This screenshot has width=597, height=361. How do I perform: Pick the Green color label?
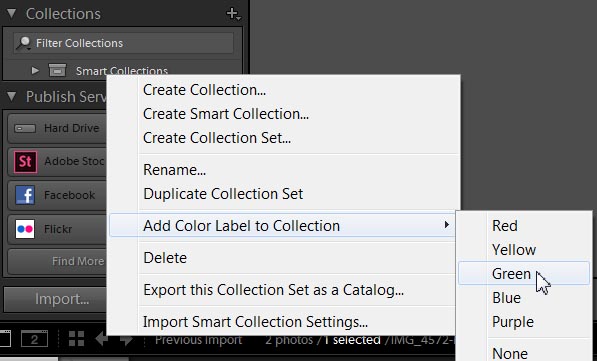tap(524, 273)
